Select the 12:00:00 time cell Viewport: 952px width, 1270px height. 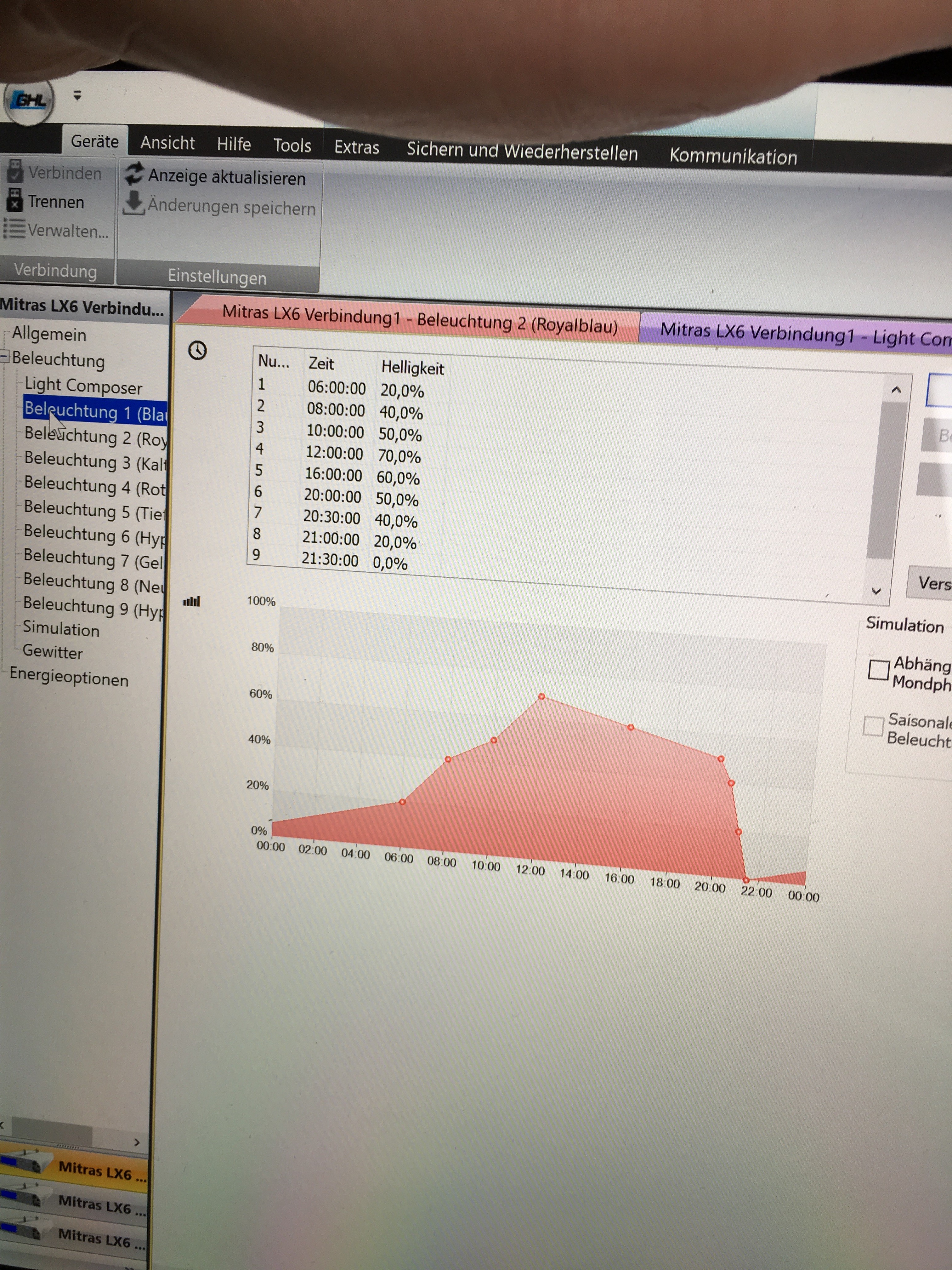pos(334,453)
